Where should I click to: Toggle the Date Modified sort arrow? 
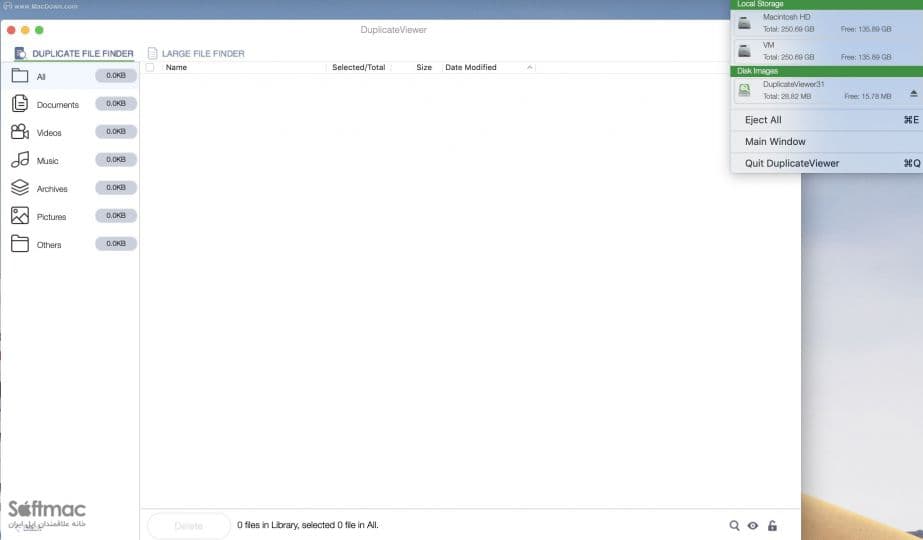click(530, 67)
